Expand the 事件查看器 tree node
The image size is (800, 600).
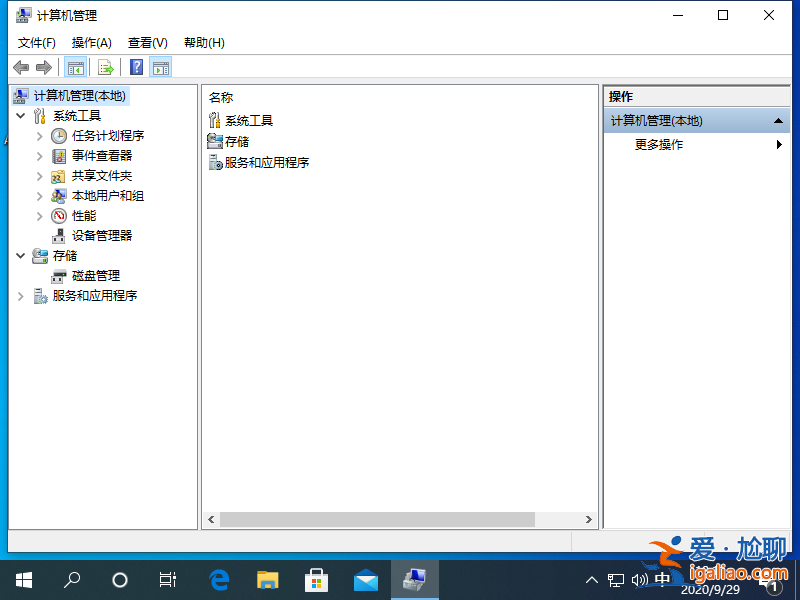pos(40,155)
